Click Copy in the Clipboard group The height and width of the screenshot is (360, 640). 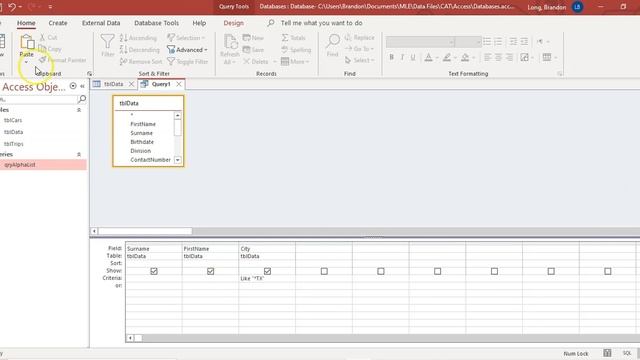click(x=50, y=49)
